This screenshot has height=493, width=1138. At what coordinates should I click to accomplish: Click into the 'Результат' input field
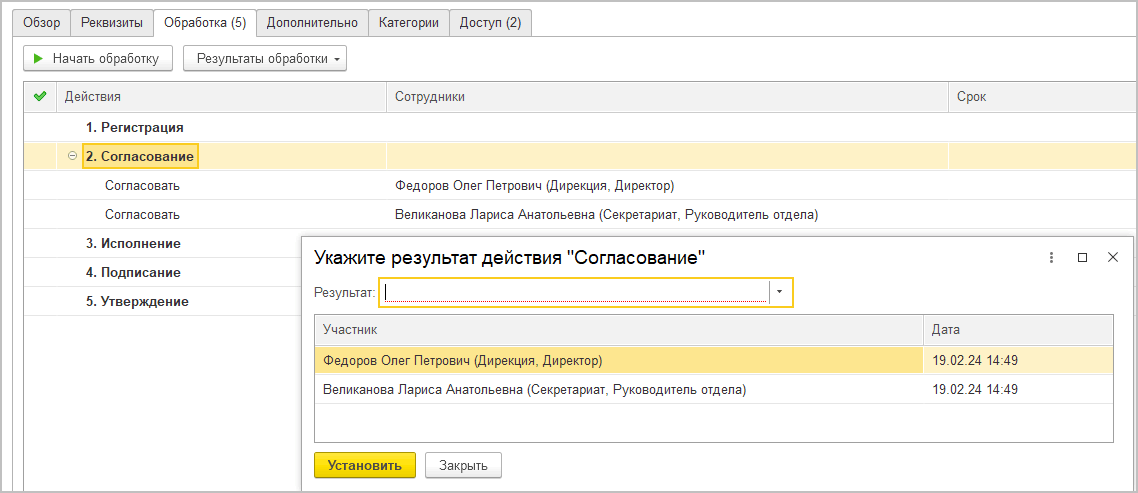pos(575,292)
